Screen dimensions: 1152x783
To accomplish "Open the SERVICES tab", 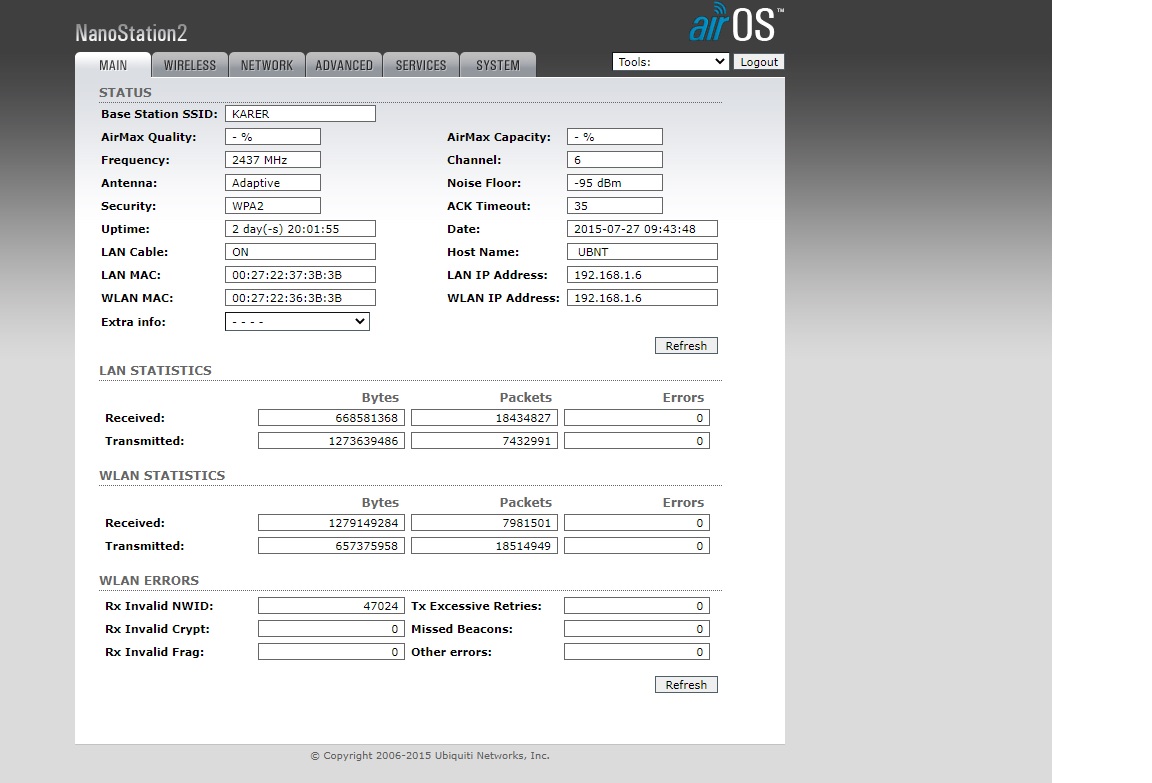I will click(x=421, y=65).
